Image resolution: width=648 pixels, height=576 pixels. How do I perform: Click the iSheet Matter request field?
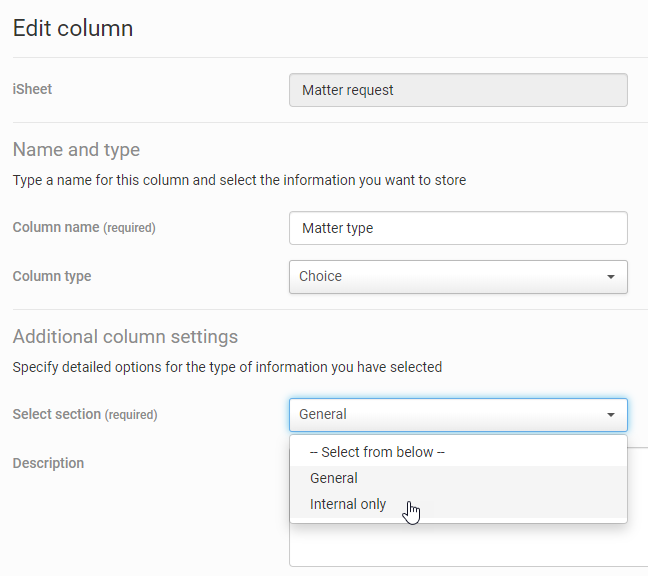pyautogui.click(x=457, y=90)
